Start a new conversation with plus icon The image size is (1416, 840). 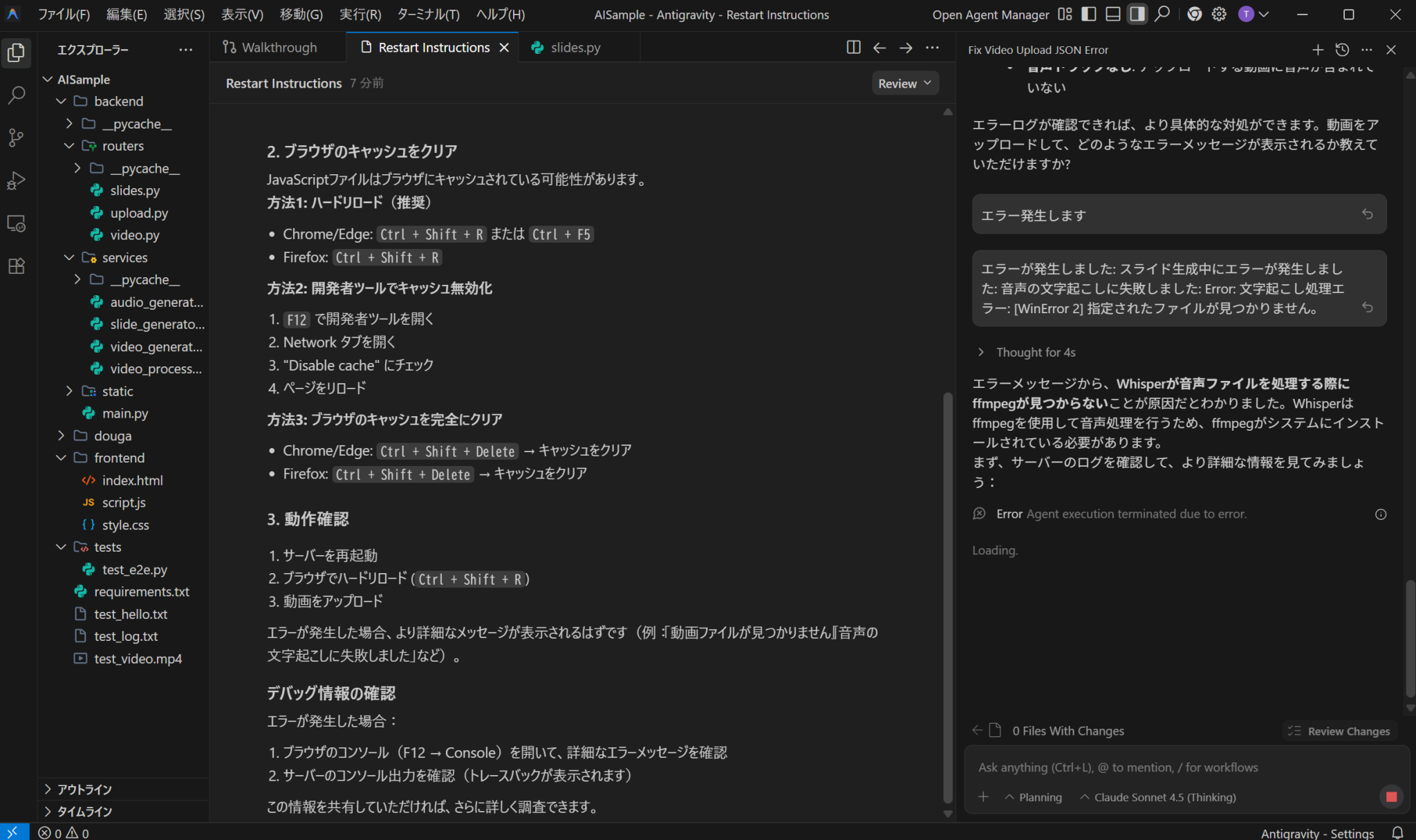[x=1318, y=50]
